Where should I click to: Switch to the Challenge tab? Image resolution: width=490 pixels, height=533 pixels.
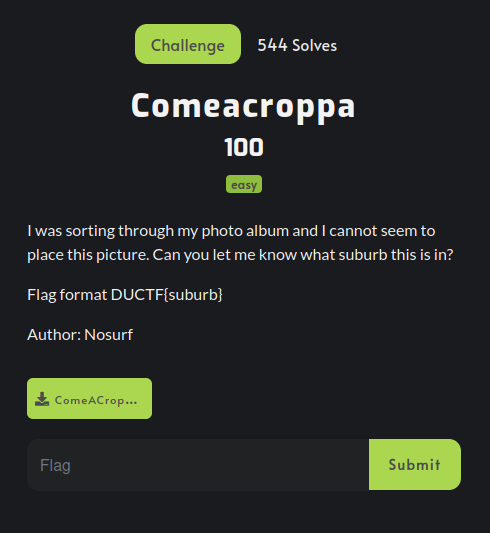pyautogui.click(x=188, y=44)
